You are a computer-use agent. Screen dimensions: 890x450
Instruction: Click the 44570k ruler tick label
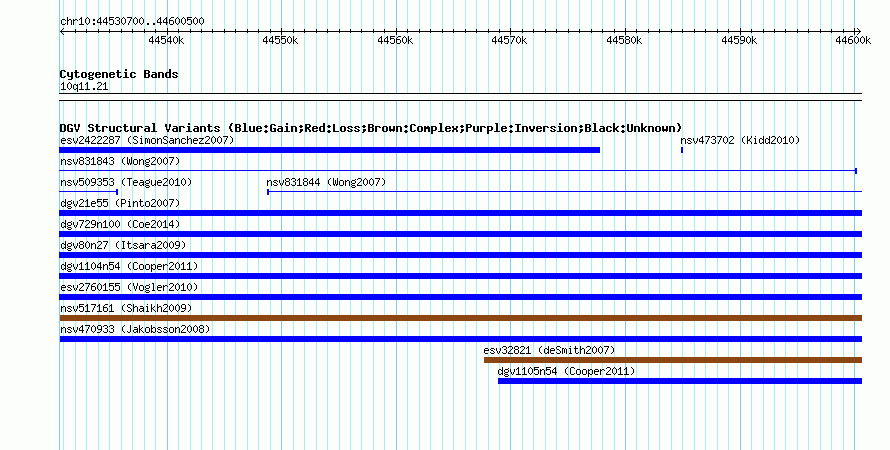pyautogui.click(x=509, y=40)
